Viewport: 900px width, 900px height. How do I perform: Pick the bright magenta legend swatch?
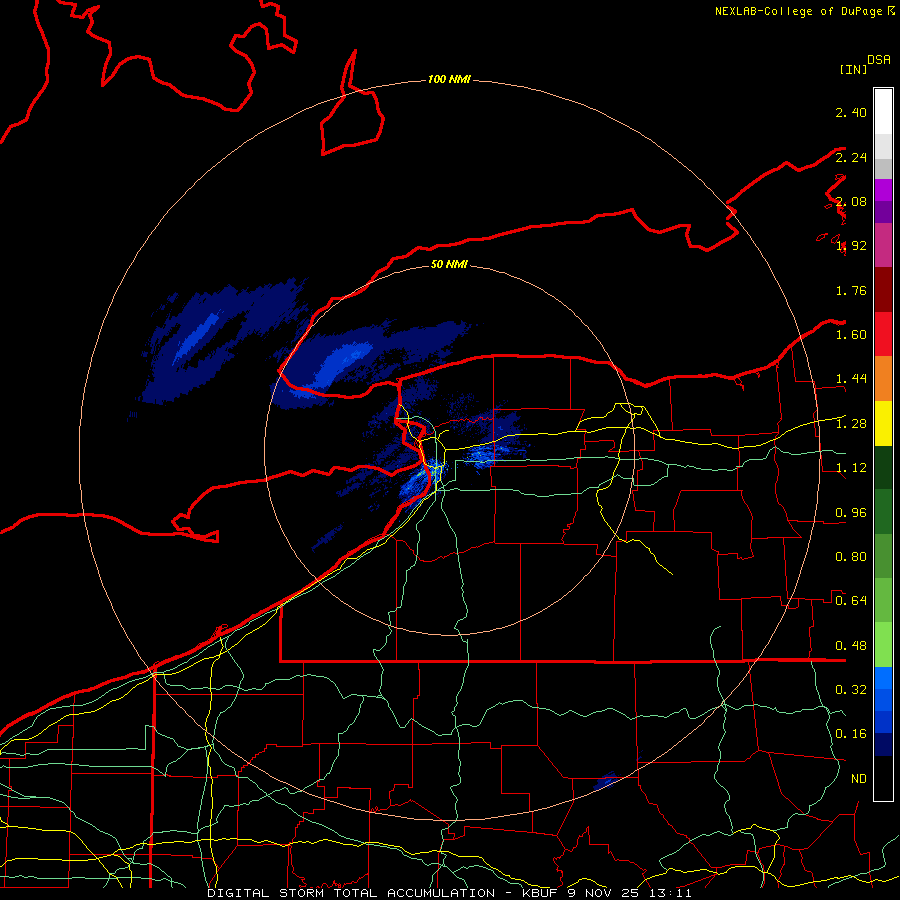click(883, 190)
